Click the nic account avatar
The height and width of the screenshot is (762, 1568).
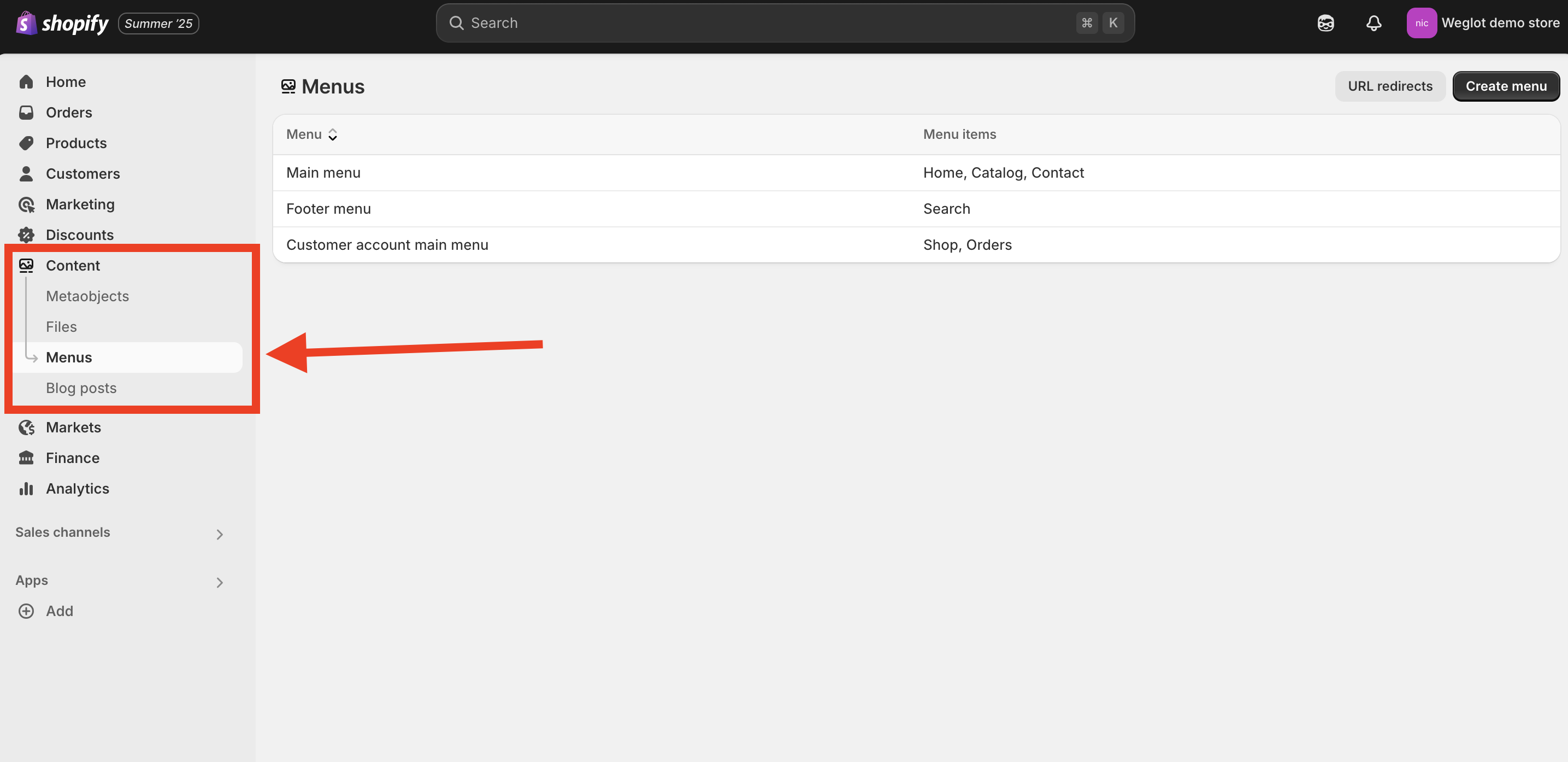click(1421, 23)
